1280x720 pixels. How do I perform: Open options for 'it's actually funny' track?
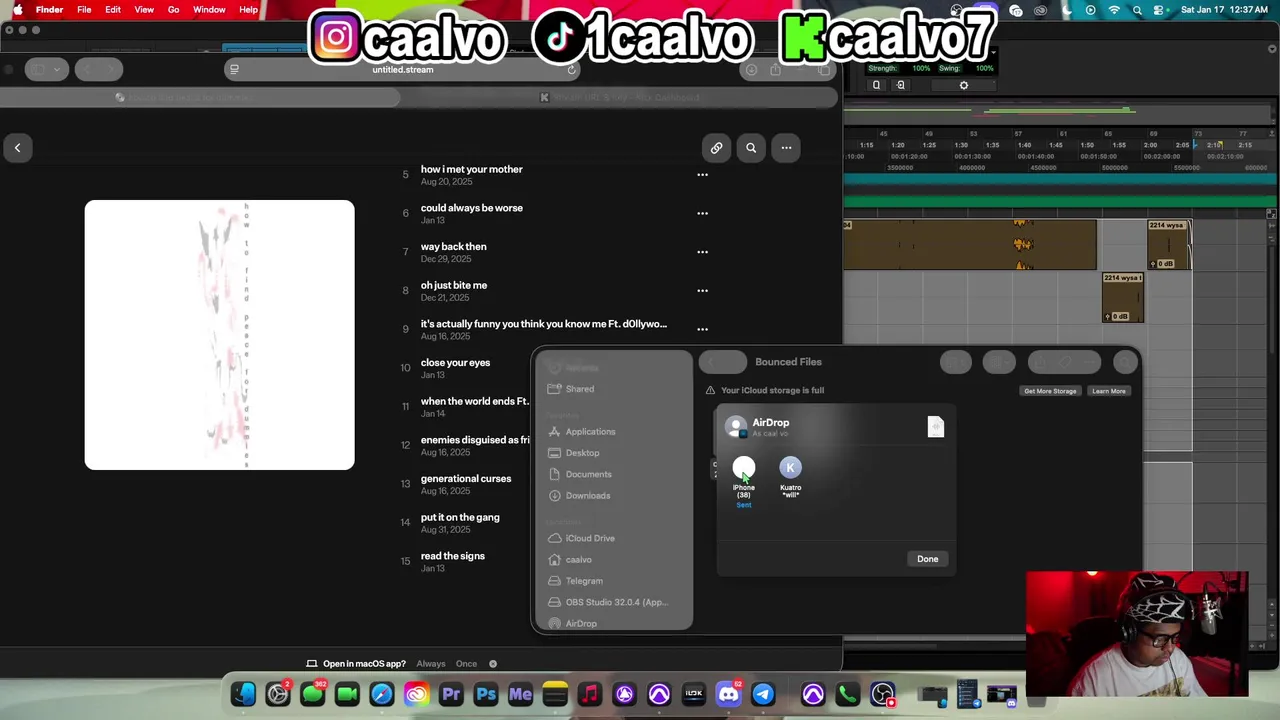[x=702, y=329]
